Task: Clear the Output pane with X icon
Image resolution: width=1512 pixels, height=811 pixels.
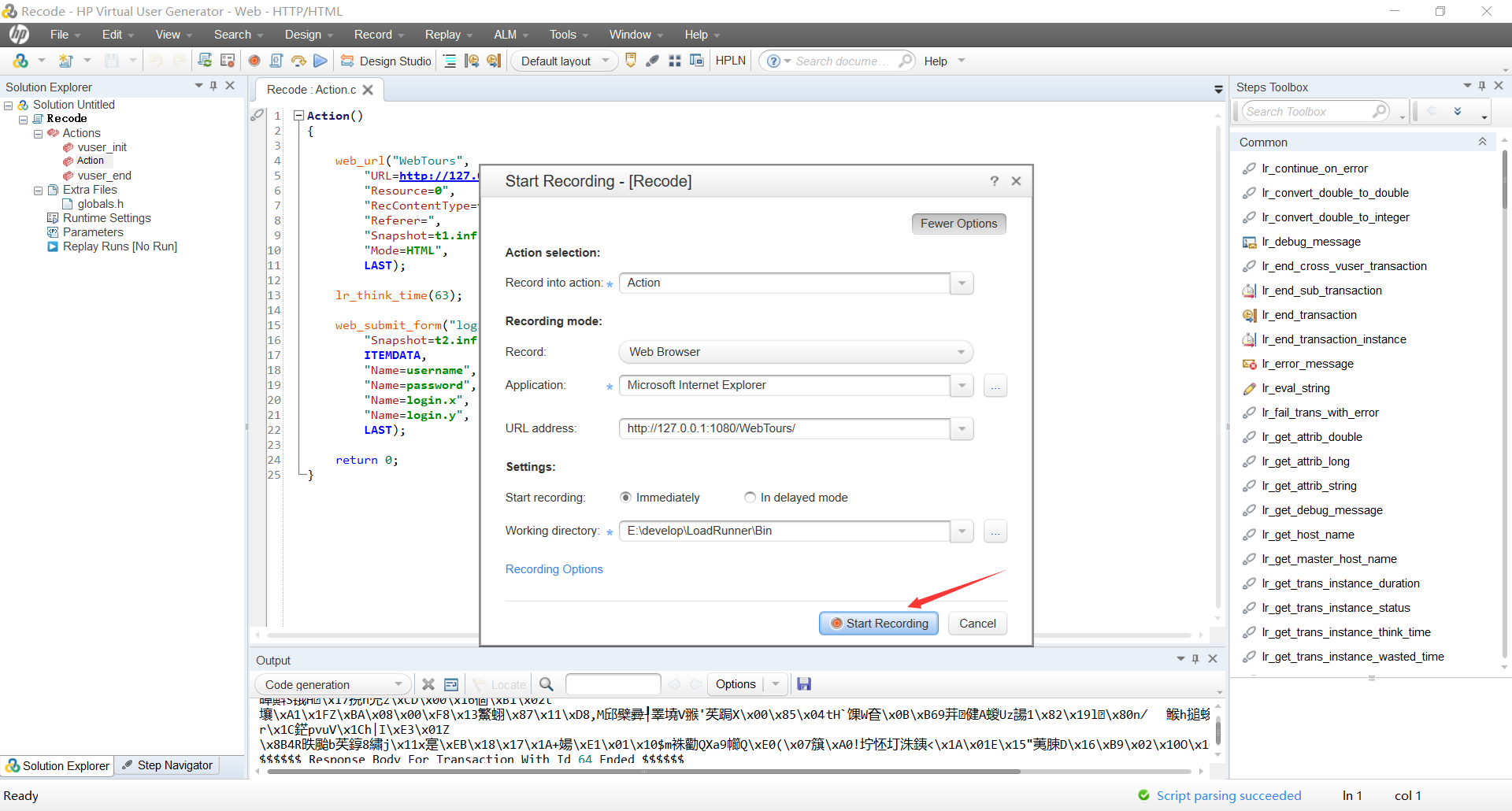Action: pos(428,684)
